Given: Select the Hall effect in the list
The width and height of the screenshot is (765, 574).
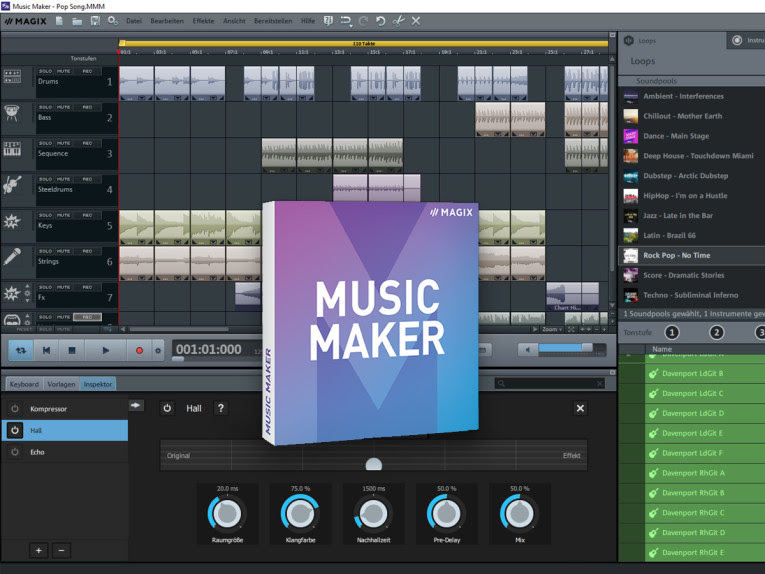Looking at the screenshot, I should 65,431.
